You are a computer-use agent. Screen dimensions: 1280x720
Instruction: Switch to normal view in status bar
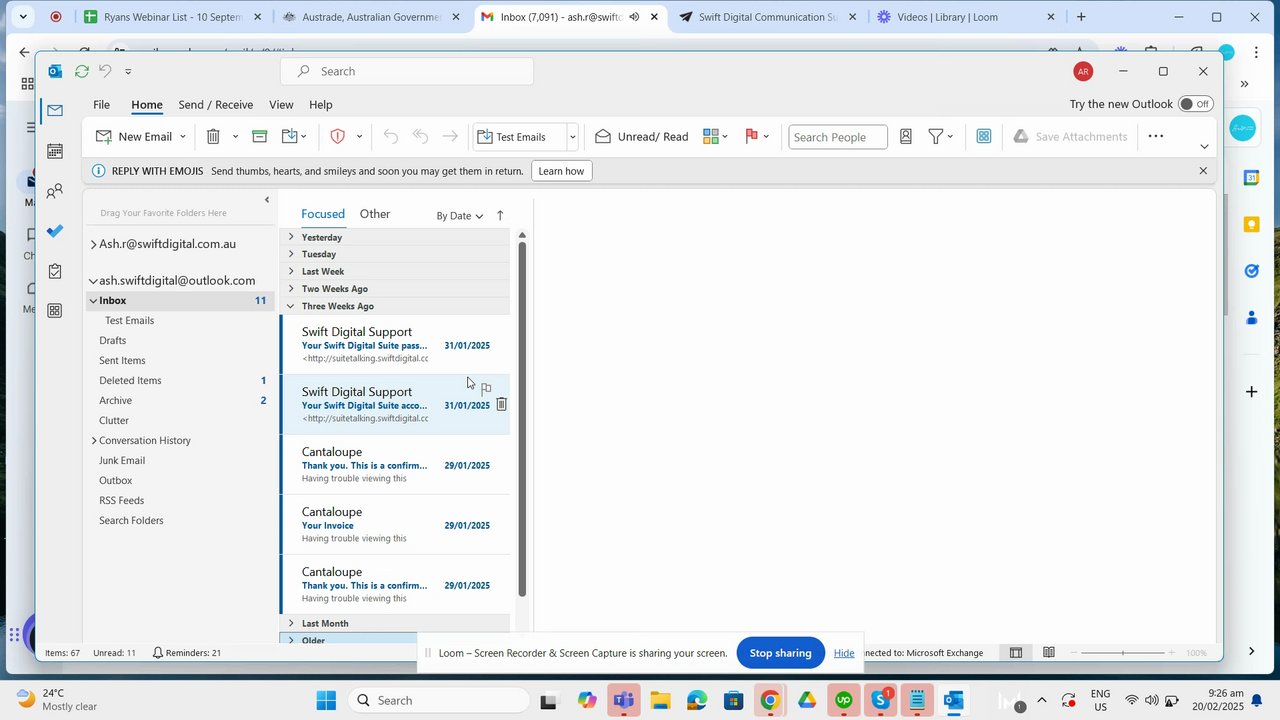pos(1015,653)
